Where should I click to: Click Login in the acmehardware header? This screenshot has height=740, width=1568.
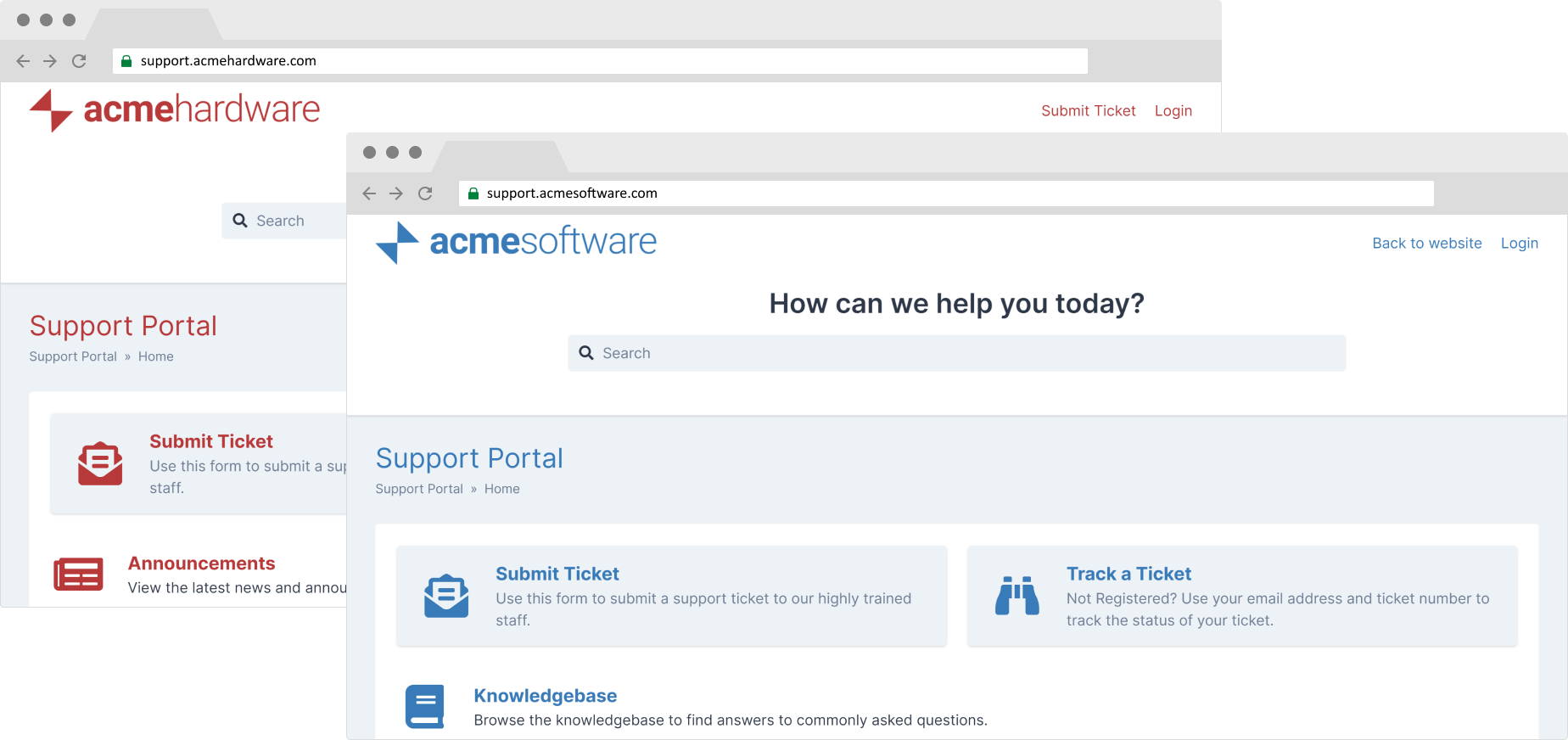[x=1173, y=111]
